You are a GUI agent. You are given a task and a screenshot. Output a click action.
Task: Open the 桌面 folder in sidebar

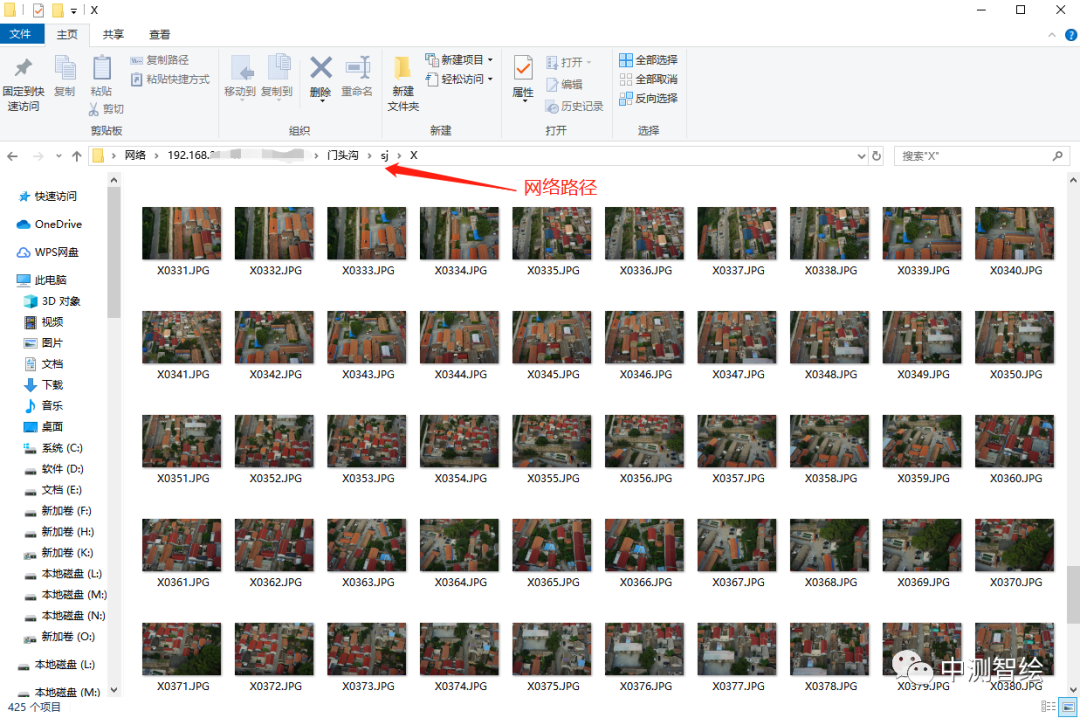pyautogui.click(x=44, y=427)
